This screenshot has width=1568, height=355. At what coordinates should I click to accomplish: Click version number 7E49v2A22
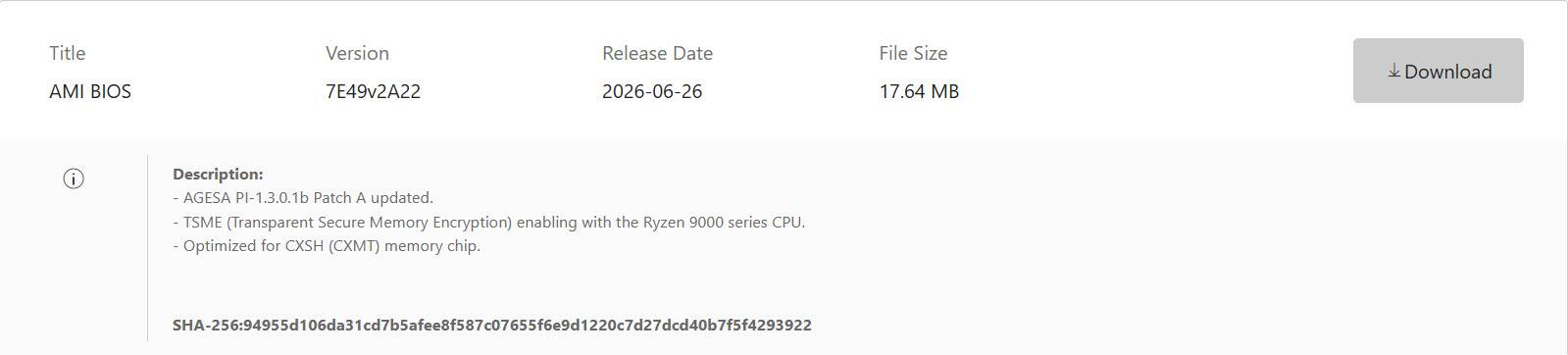coord(373,91)
